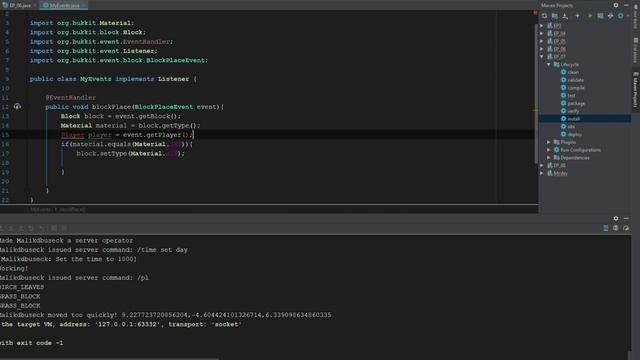Hide the Maven Projects panel with minimize icon

coord(626,5)
